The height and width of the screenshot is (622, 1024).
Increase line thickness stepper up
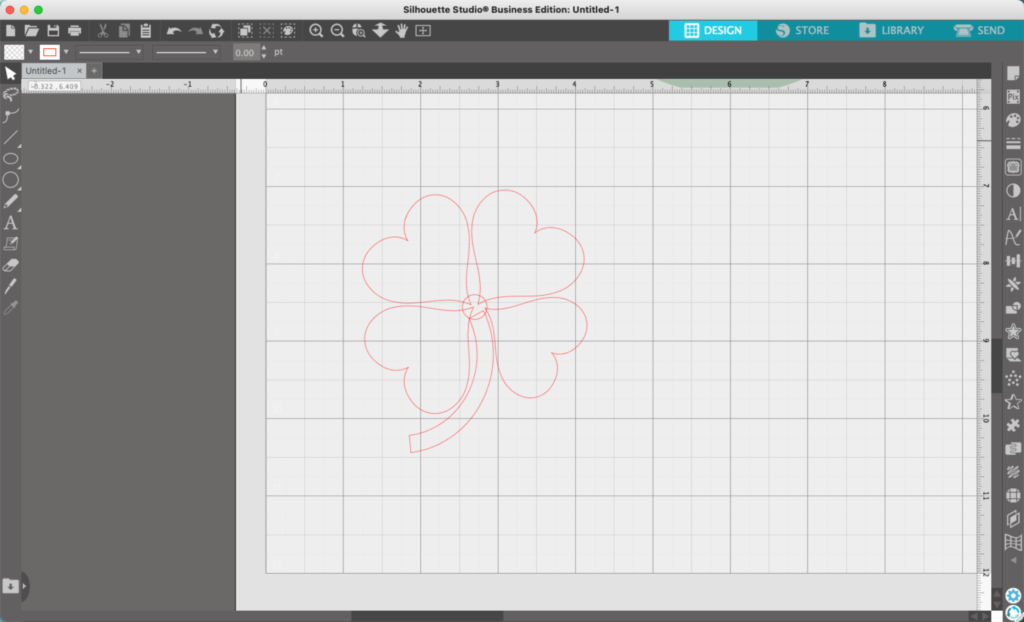click(264, 48)
